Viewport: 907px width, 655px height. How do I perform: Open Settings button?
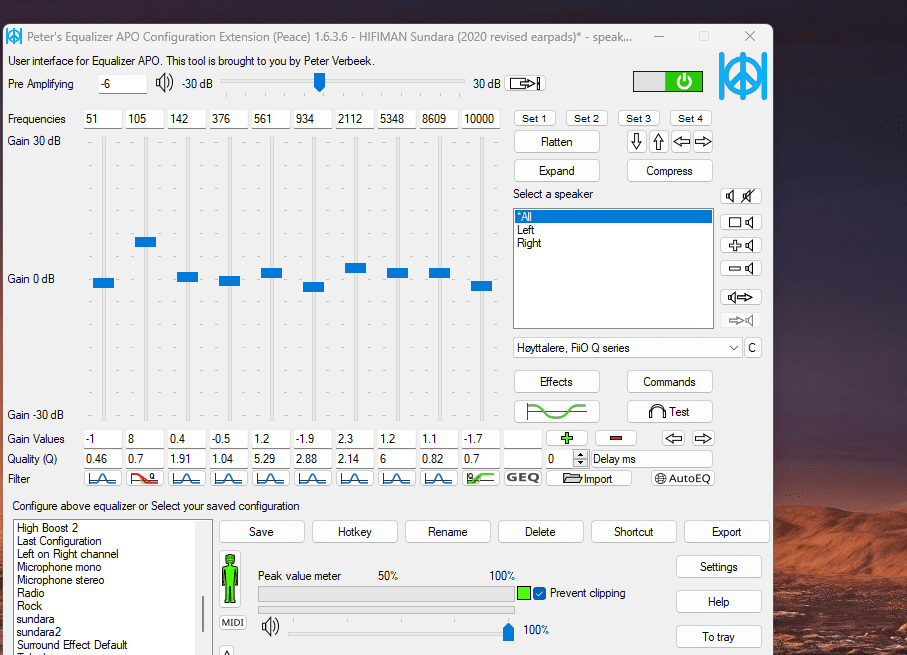click(718, 566)
